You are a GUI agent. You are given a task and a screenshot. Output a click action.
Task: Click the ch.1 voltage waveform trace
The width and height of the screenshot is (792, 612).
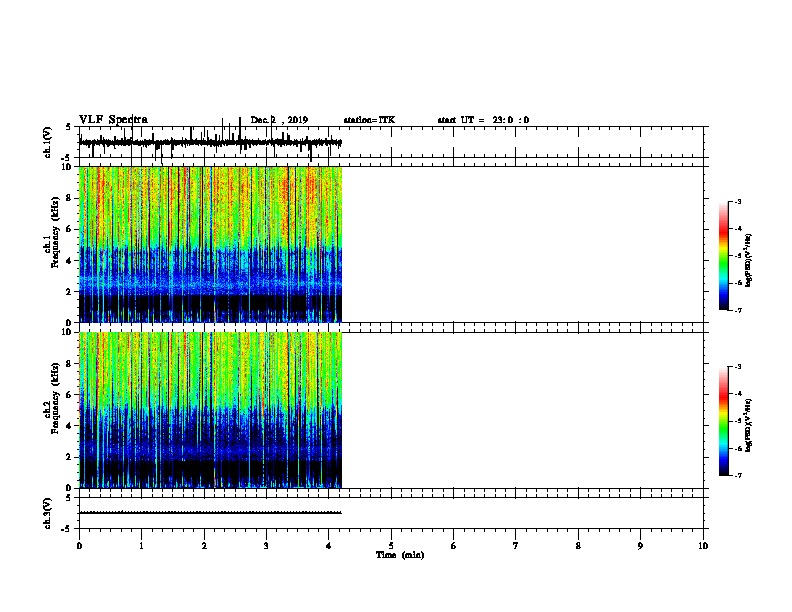point(211,143)
